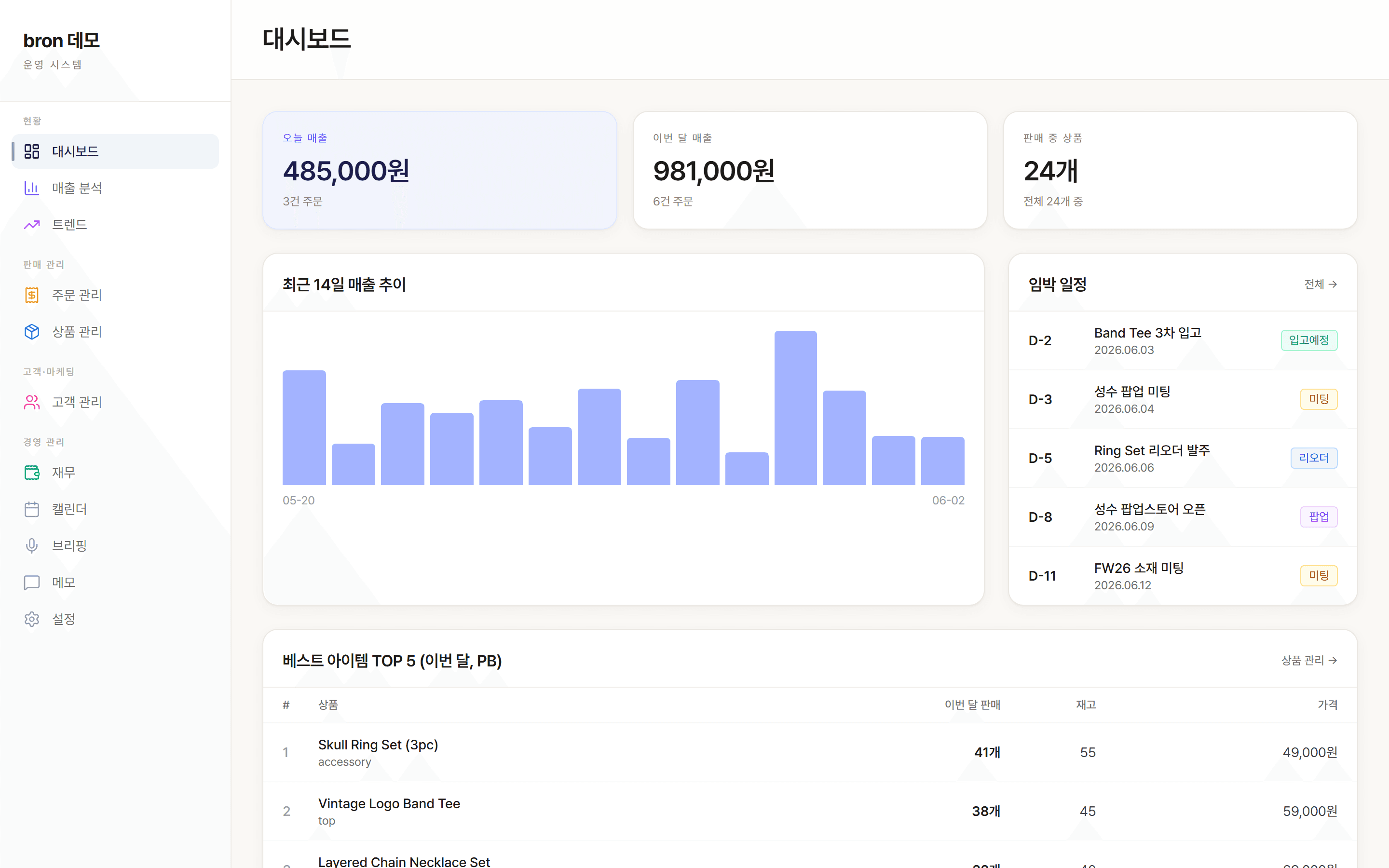This screenshot has height=868, width=1389.
Task: Click the 재고 column header
Action: click(x=1086, y=705)
